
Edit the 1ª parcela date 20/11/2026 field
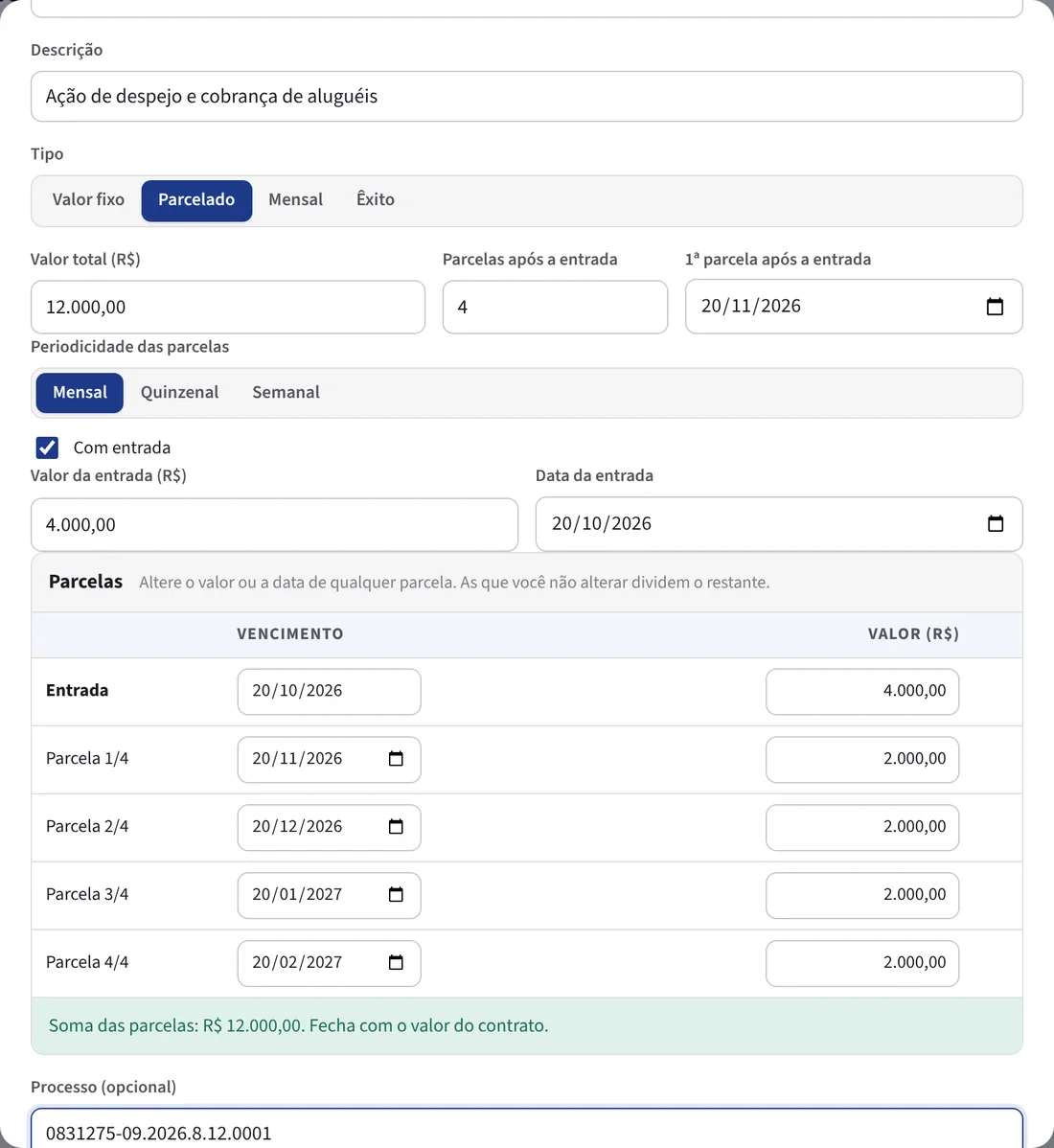854,306
